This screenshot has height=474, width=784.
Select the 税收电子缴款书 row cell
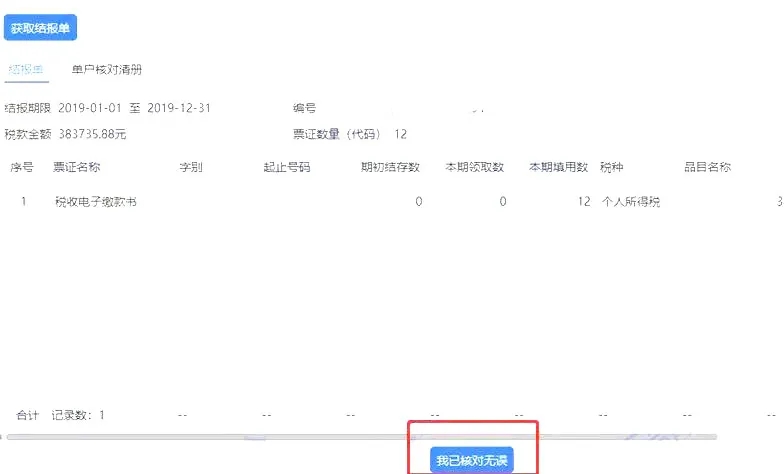coord(96,202)
